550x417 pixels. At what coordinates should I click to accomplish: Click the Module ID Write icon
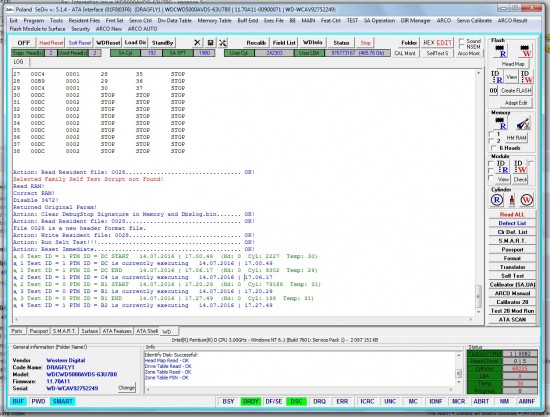pyautogui.click(x=520, y=167)
